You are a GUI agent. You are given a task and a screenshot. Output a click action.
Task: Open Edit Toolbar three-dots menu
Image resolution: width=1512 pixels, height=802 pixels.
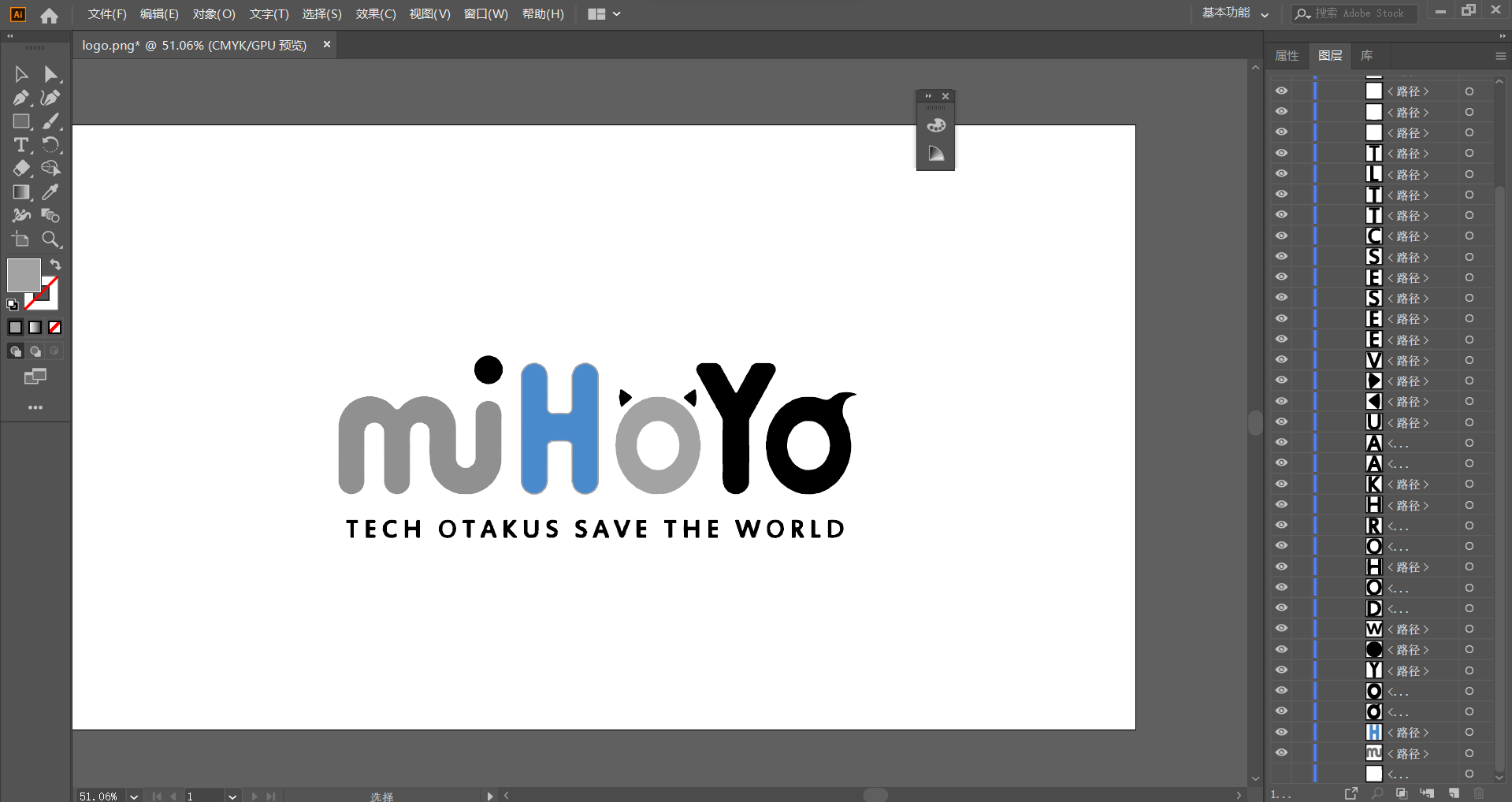click(35, 407)
